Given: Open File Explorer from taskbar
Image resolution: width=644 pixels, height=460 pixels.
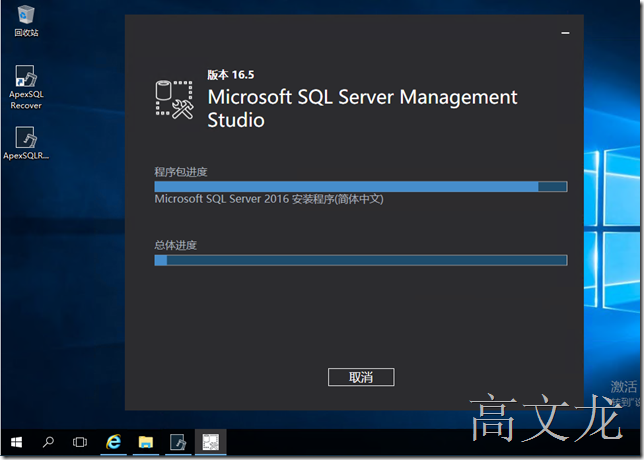Looking at the screenshot, I should 146,442.
